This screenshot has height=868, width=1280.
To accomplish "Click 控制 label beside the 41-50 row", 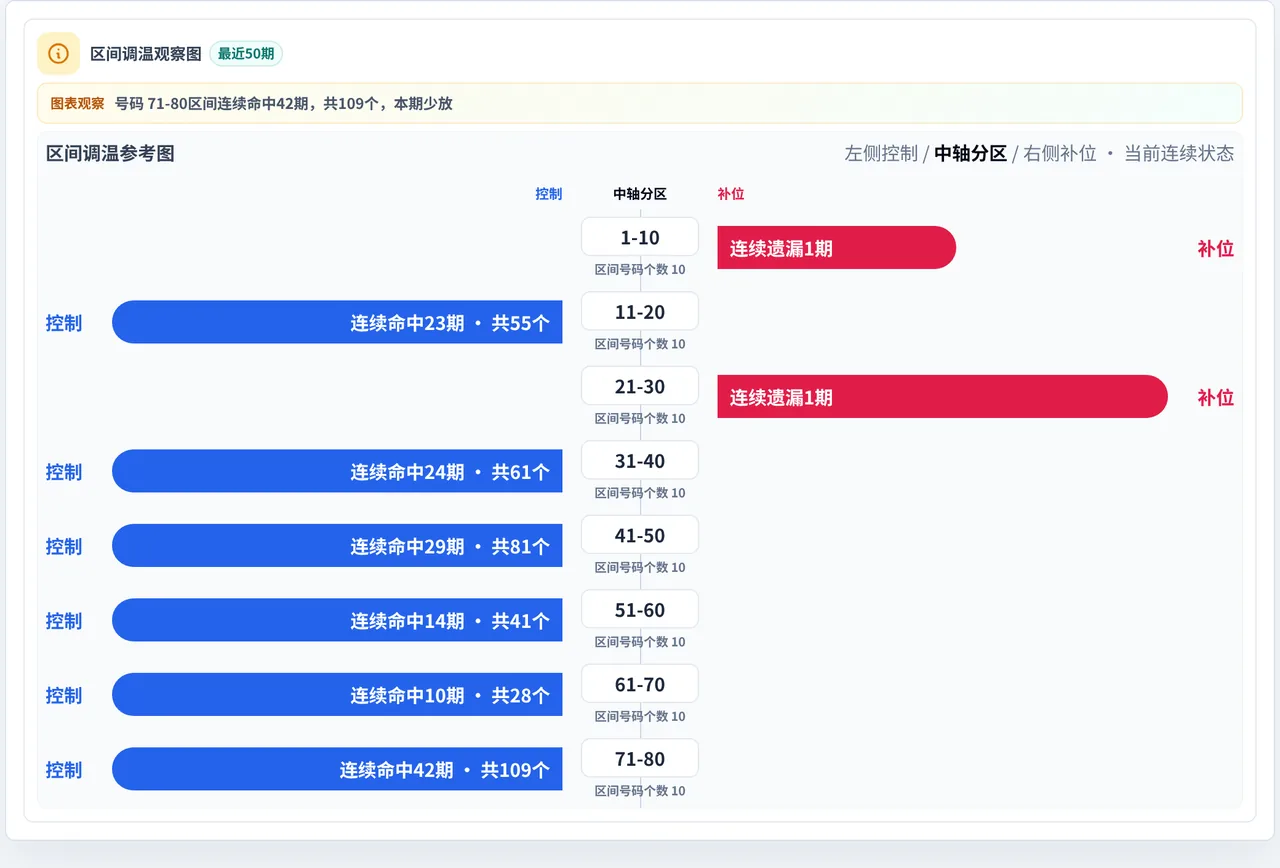I will point(64,546).
